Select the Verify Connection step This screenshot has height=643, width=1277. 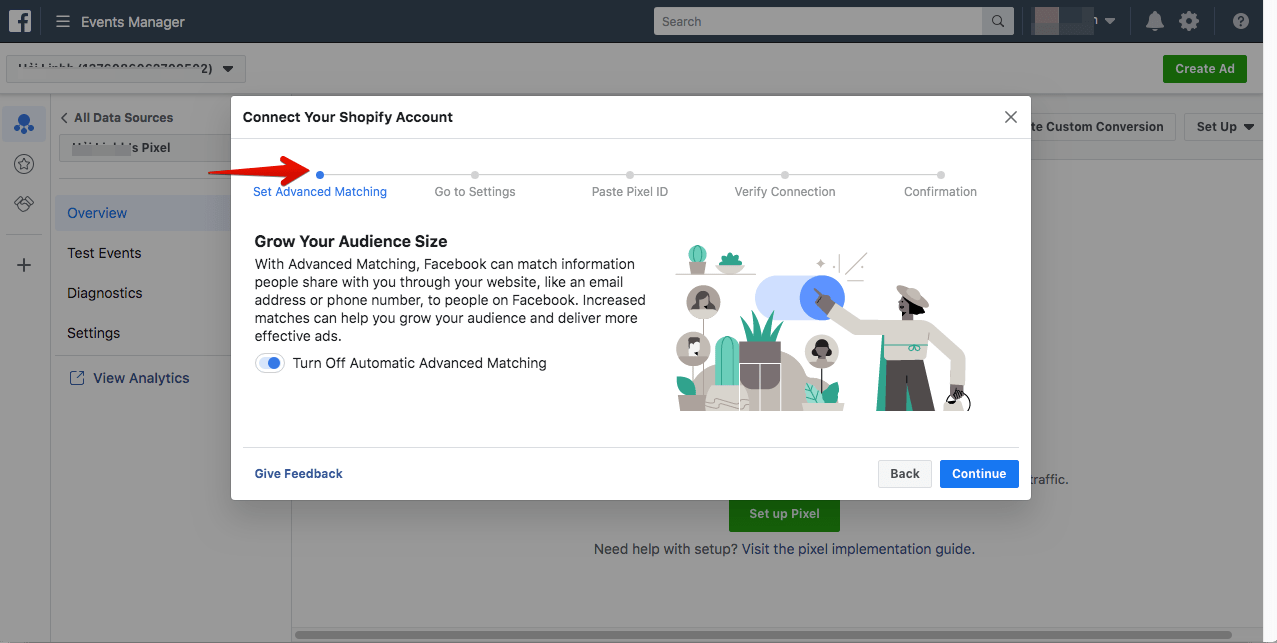click(x=785, y=191)
